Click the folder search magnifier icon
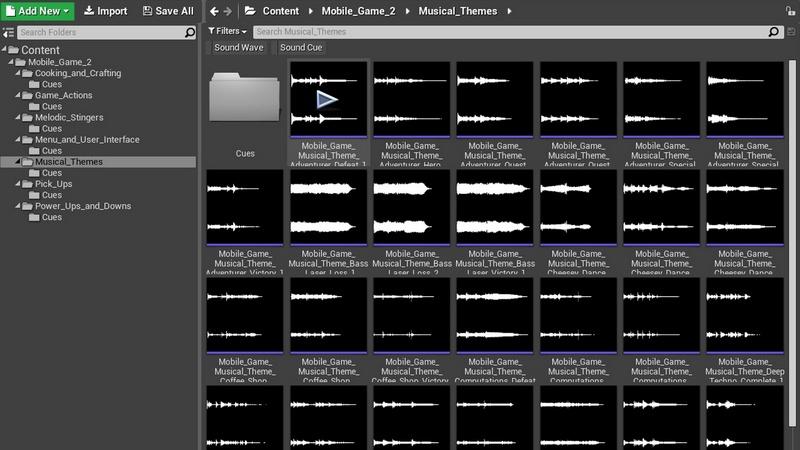800x450 pixels. click(x=190, y=32)
